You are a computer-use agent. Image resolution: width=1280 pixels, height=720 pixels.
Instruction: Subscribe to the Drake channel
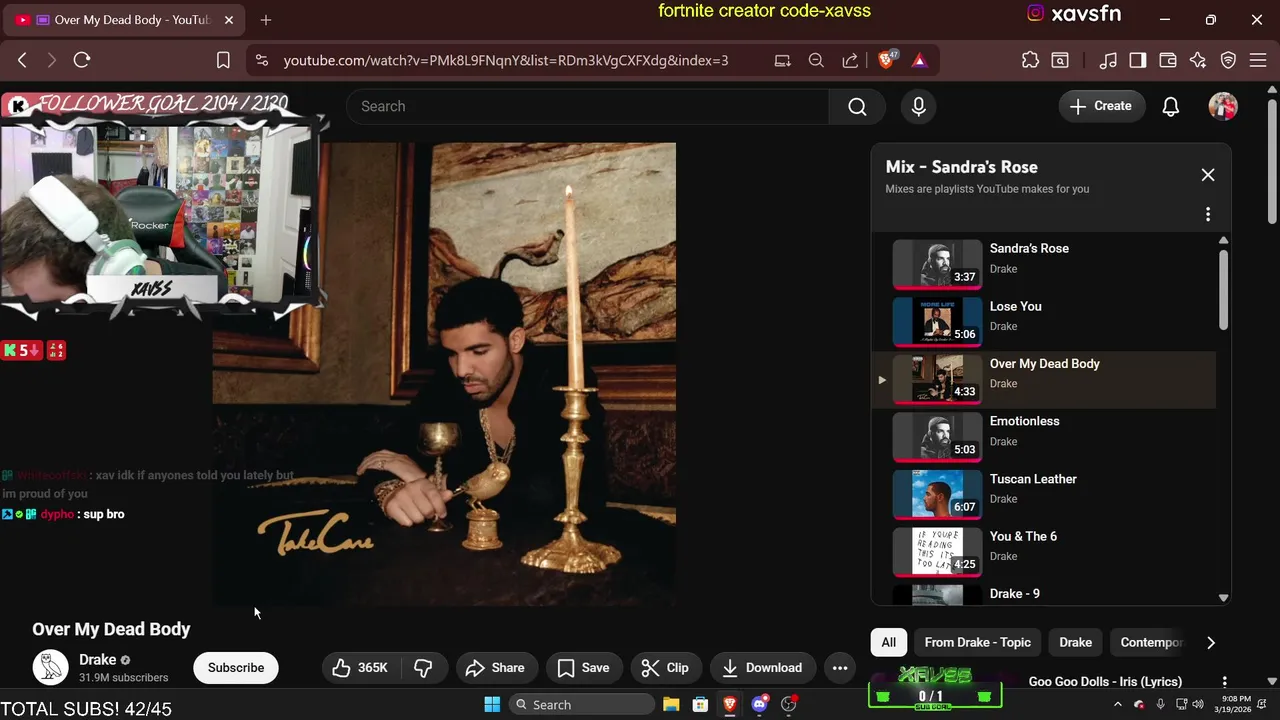pyautogui.click(x=236, y=668)
